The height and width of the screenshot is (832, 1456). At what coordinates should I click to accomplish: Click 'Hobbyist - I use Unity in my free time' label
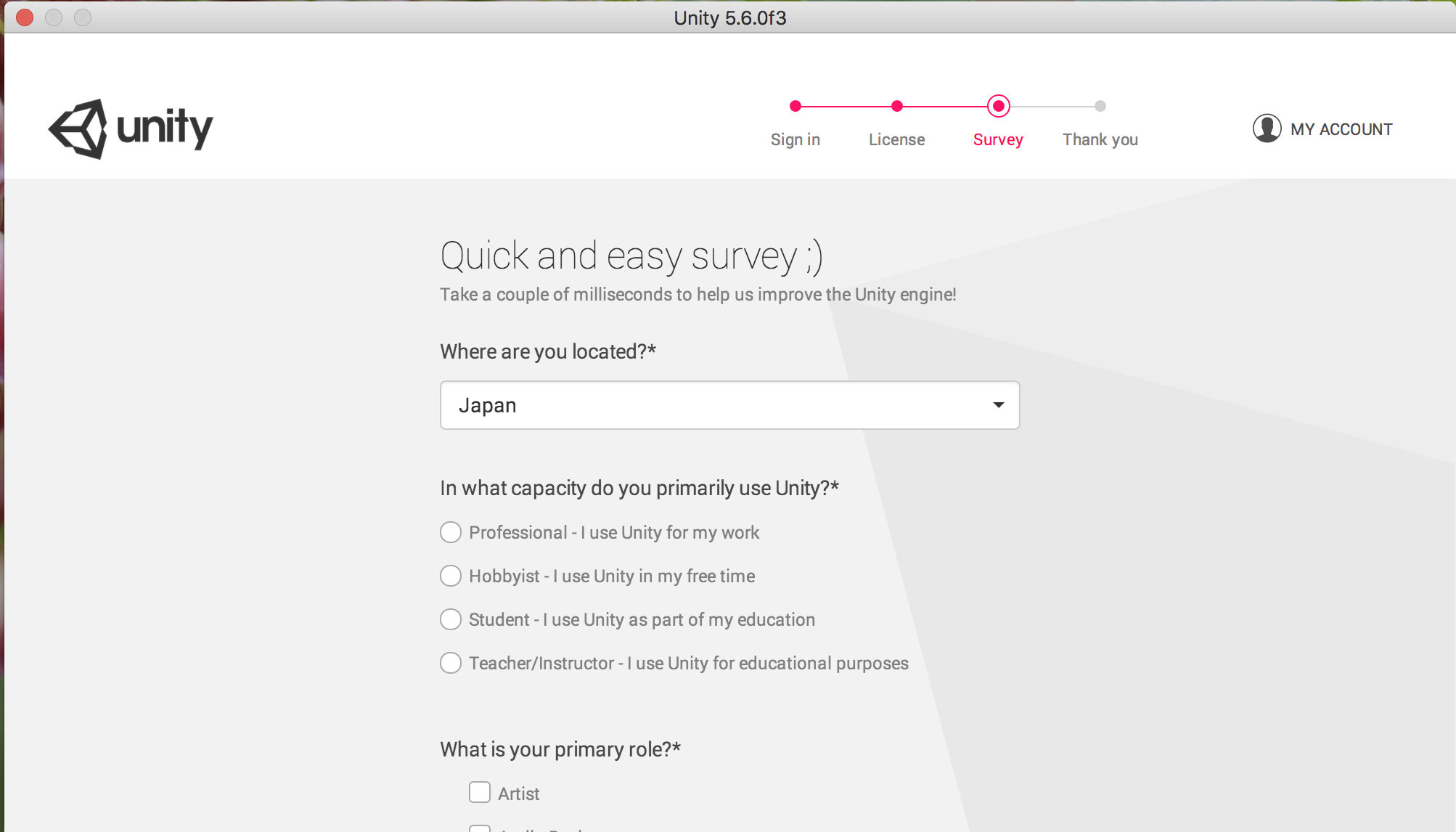[x=612, y=576]
